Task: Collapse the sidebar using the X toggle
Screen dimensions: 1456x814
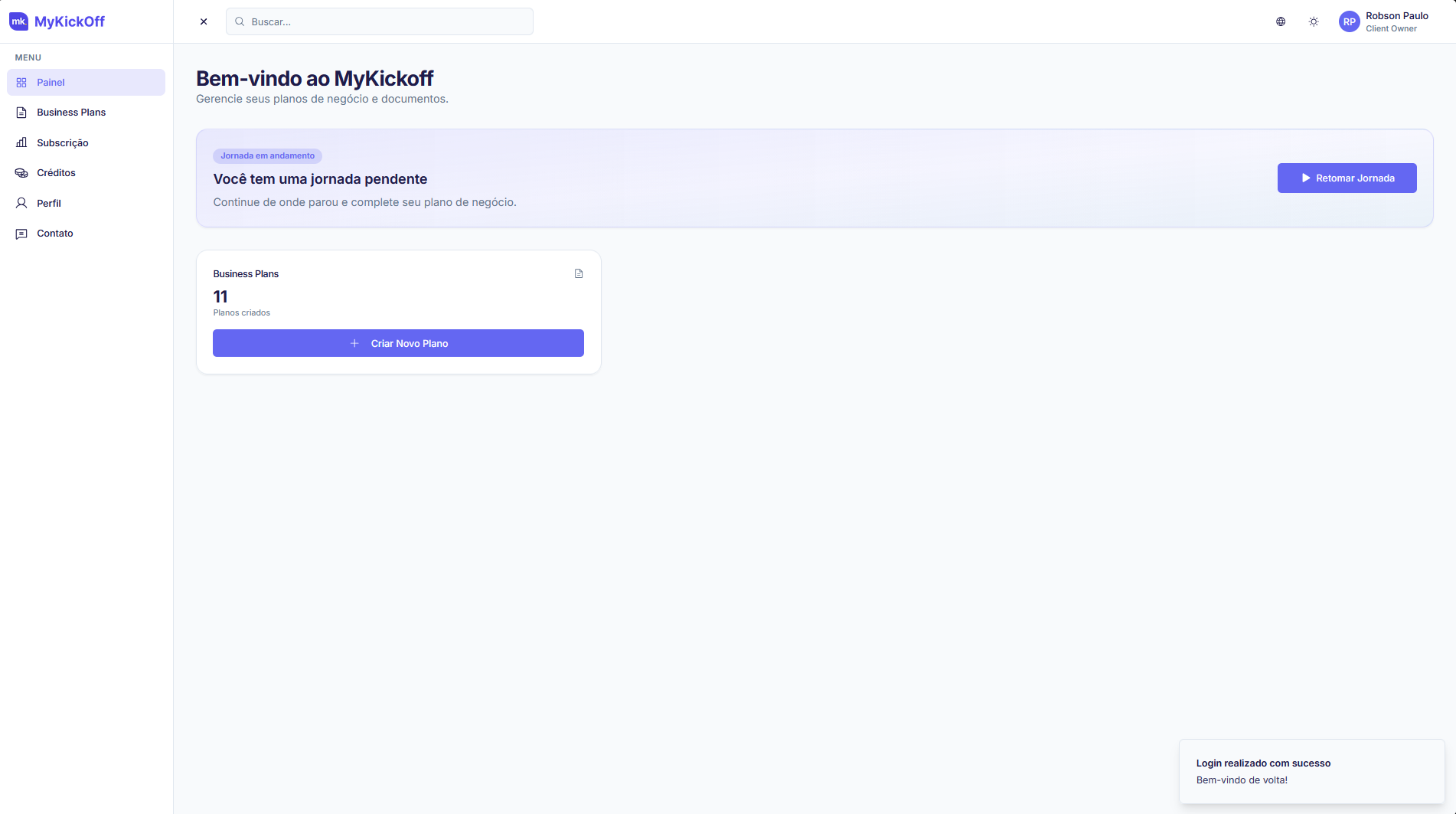Action: click(203, 21)
